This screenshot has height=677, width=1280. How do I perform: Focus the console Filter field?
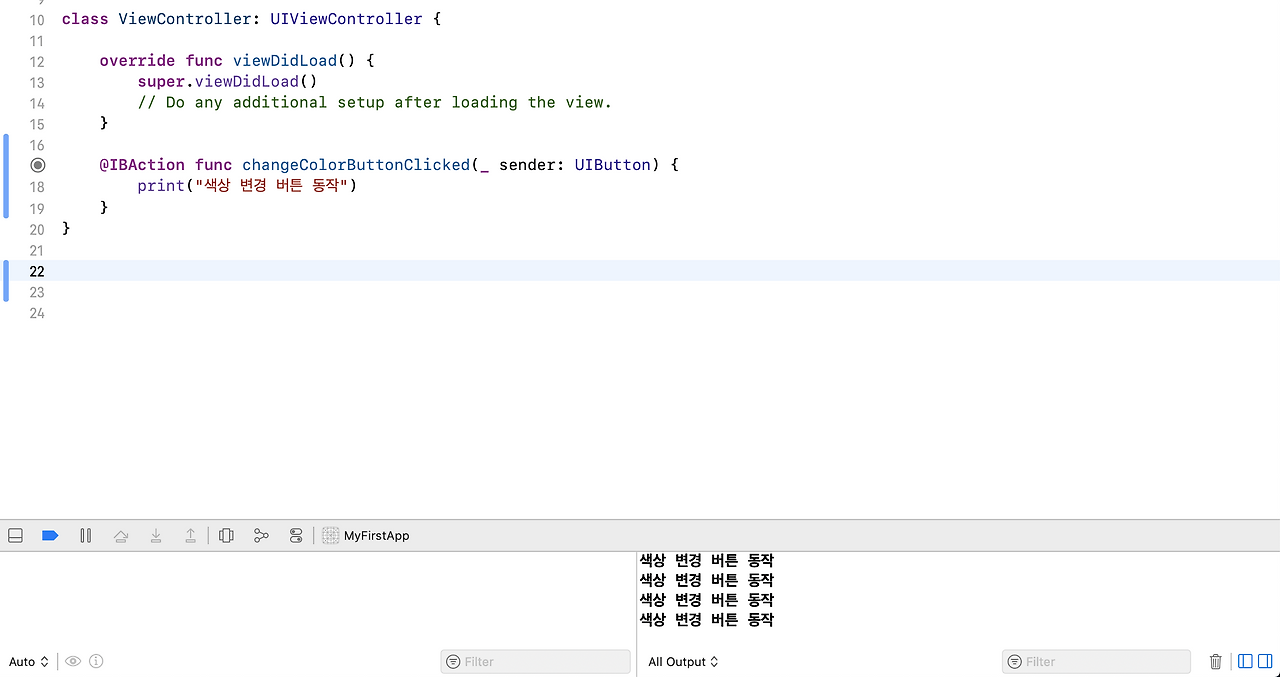1096,662
